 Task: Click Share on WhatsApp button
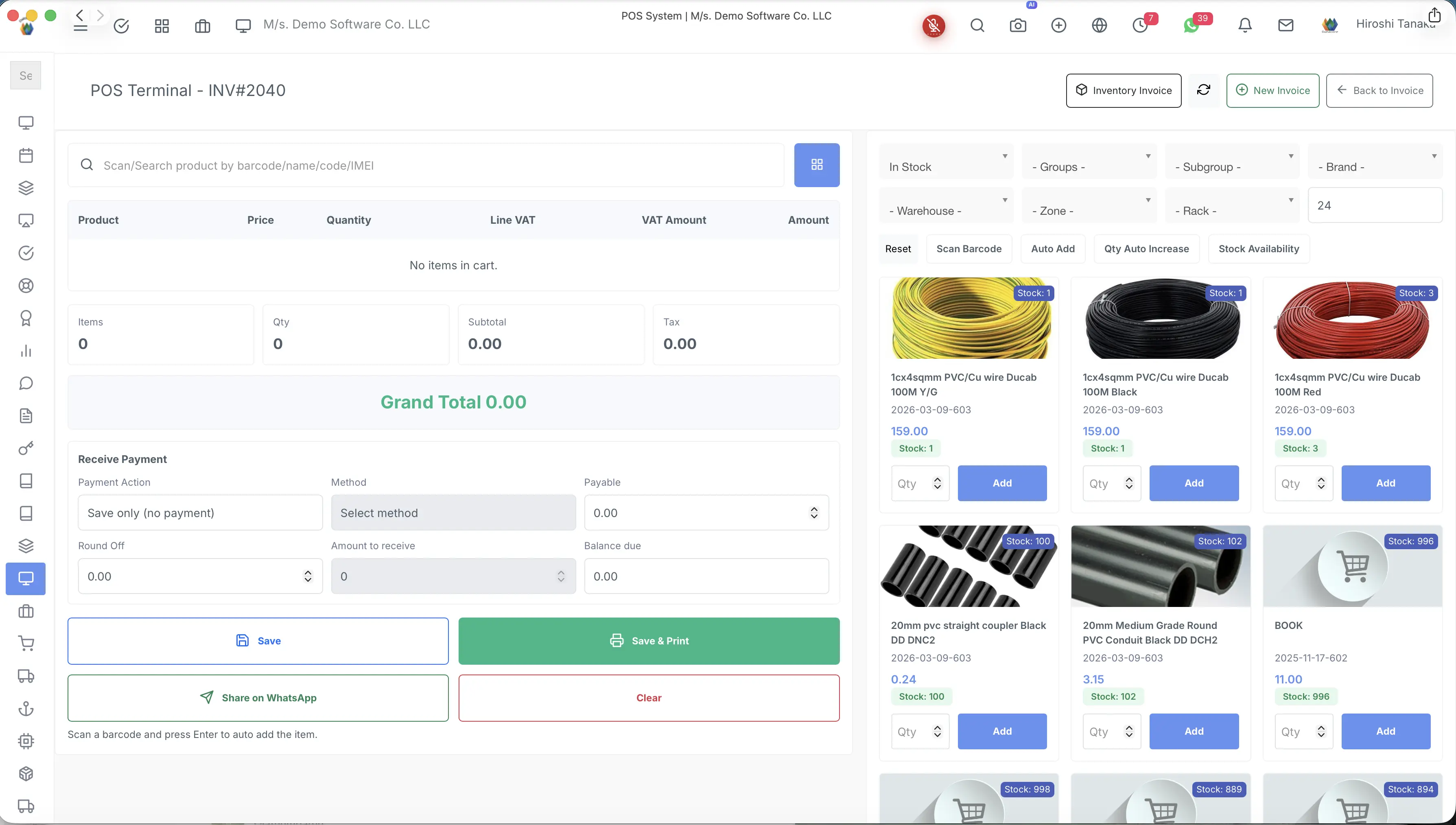258,698
